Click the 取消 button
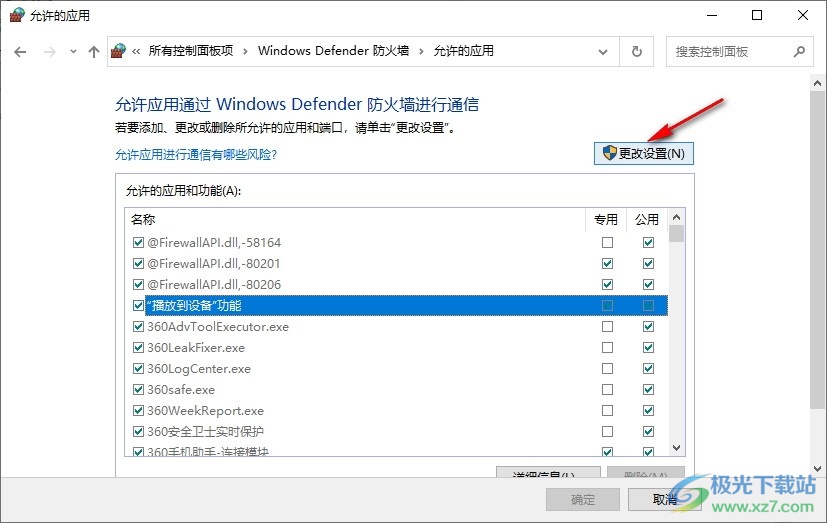The height and width of the screenshot is (523, 827). pos(665,499)
